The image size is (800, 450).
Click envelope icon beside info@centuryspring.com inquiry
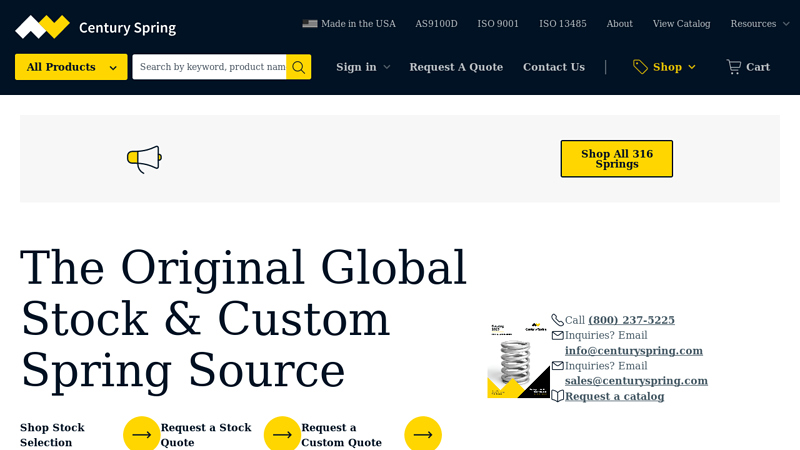(x=558, y=335)
